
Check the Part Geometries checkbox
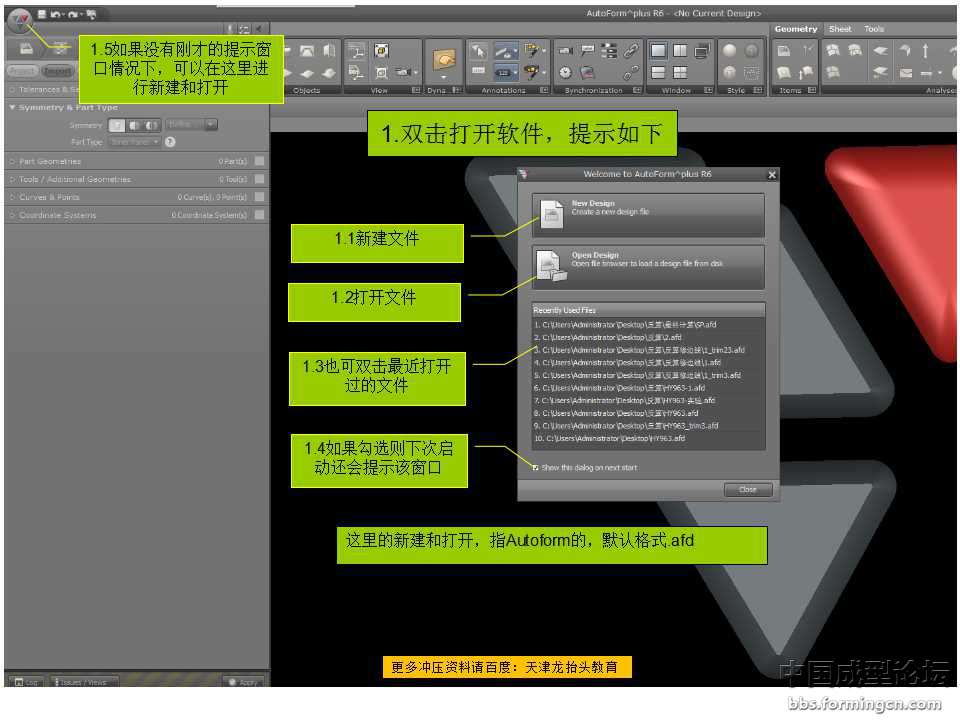[259, 161]
